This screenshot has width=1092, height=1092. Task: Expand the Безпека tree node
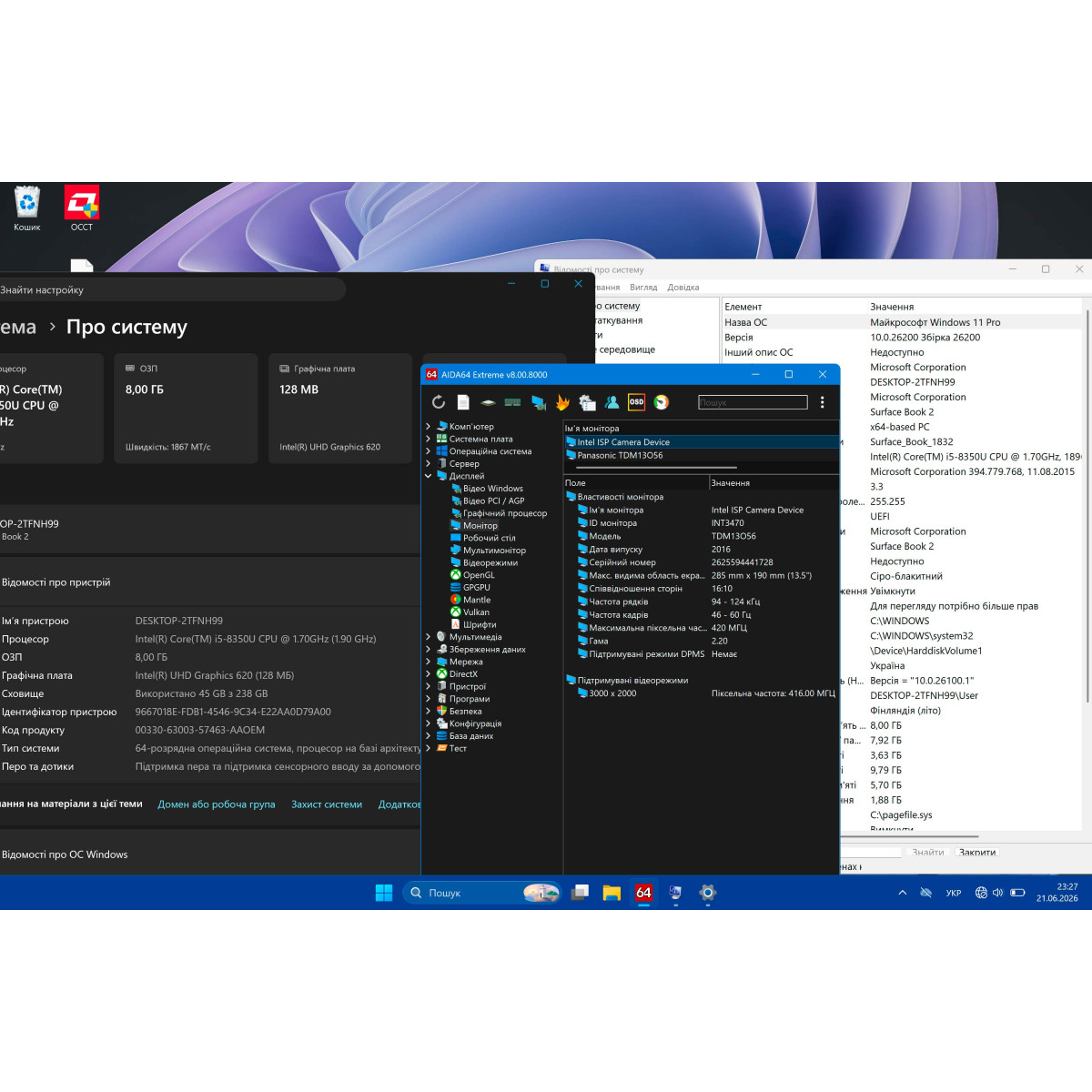[x=428, y=712]
